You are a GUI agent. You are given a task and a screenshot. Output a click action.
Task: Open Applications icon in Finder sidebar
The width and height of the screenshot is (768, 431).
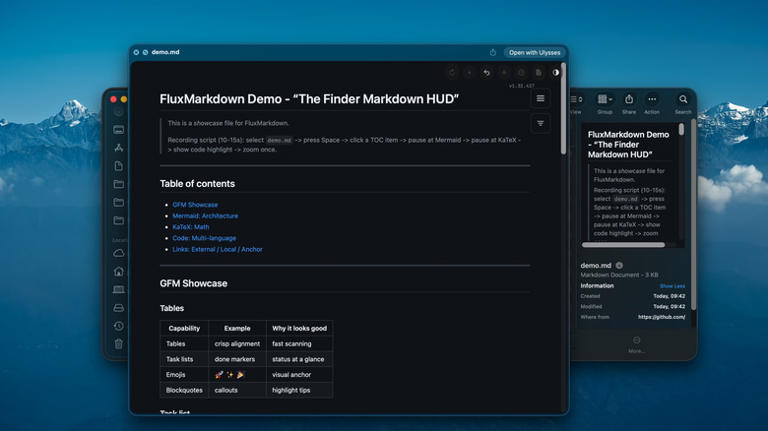(119, 148)
